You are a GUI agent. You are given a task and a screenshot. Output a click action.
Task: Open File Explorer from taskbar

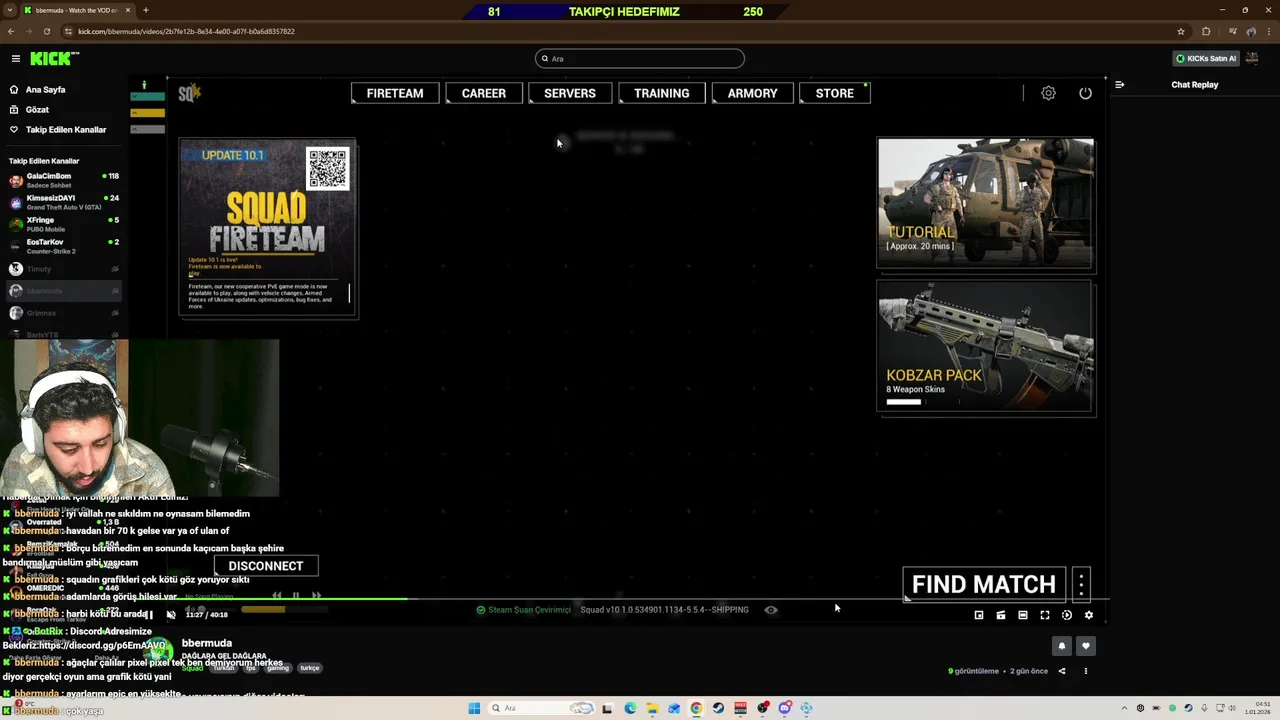(x=652, y=708)
